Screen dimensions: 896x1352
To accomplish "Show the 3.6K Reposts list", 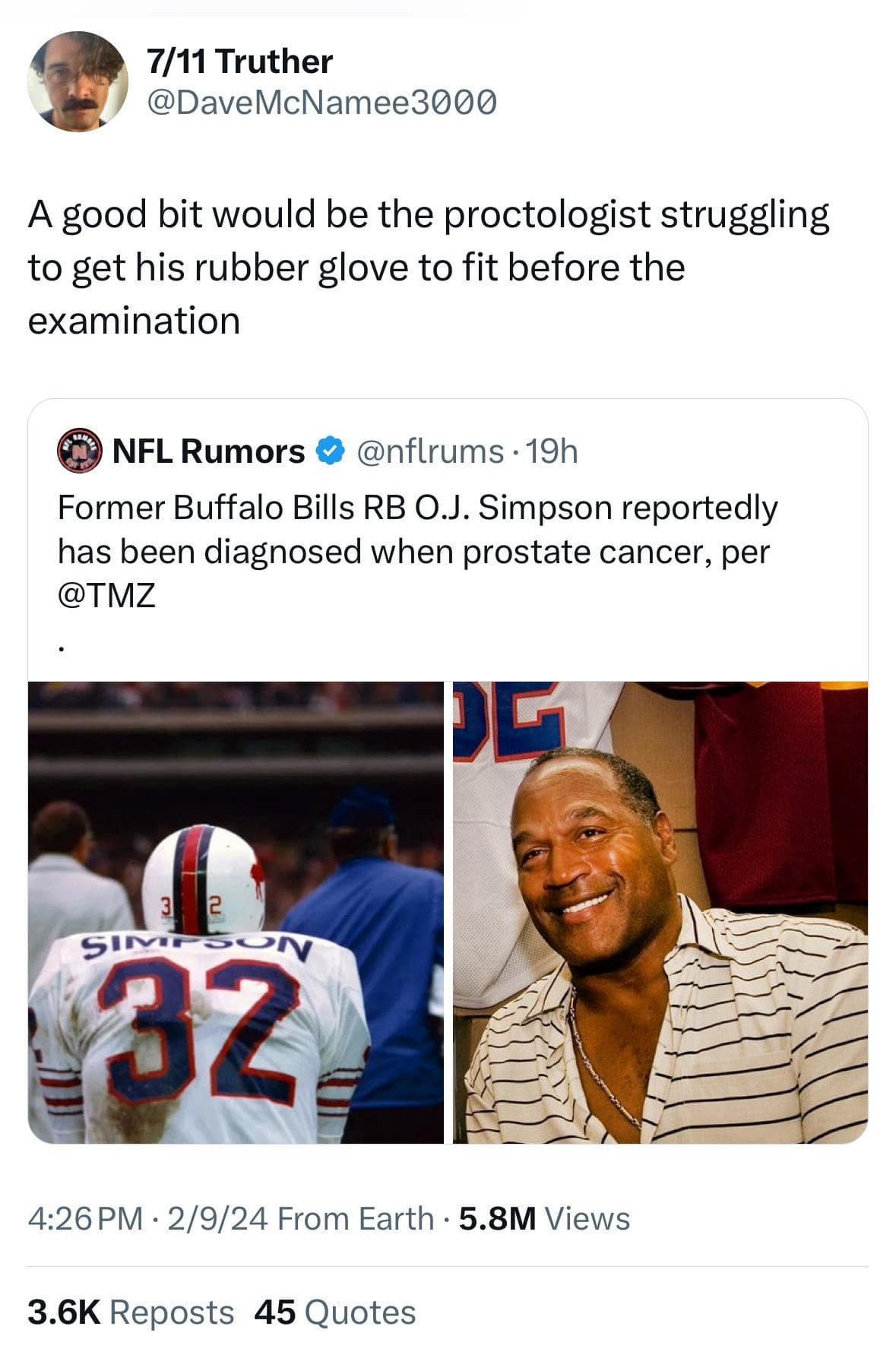I will point(130,1312).
